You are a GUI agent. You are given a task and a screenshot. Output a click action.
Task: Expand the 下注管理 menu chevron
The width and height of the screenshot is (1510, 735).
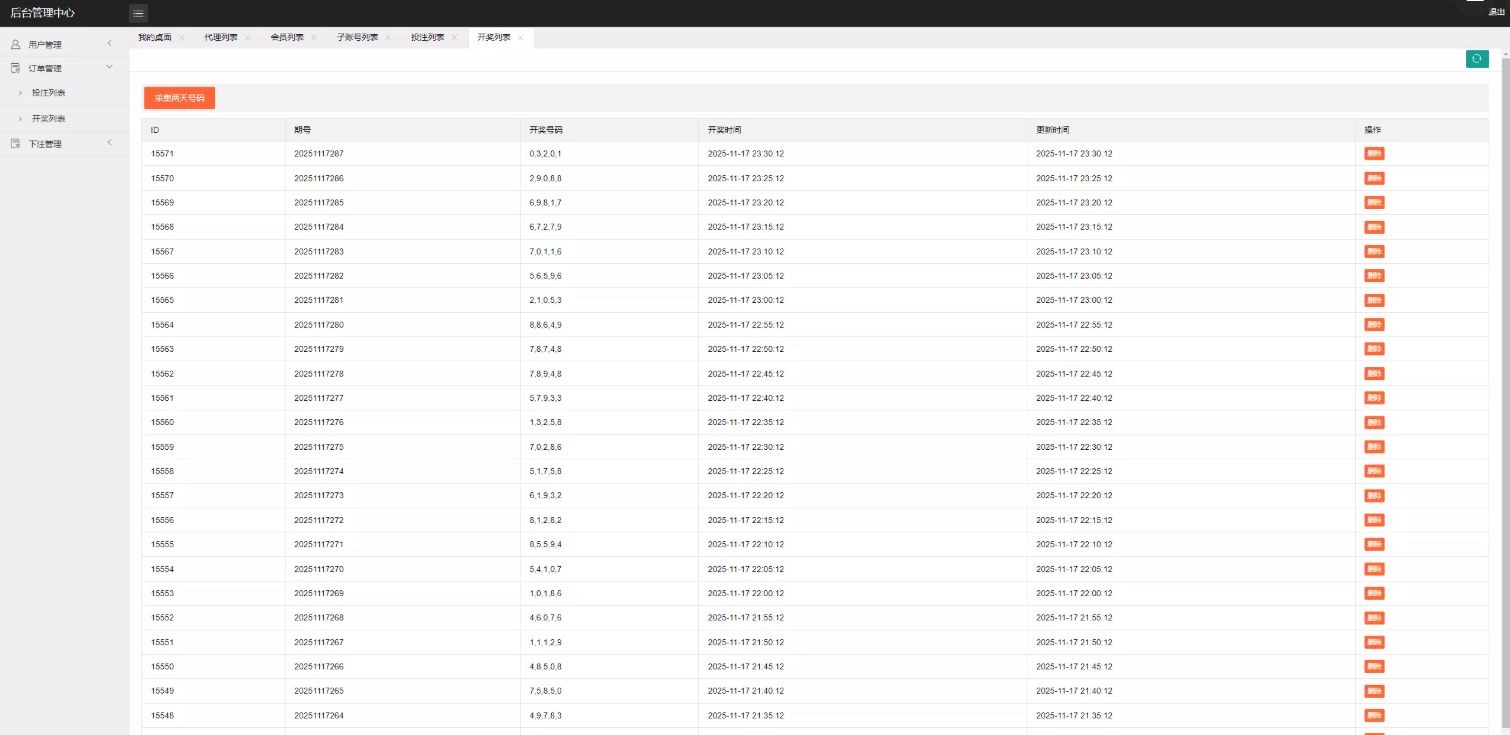click(x=109, y=143)
